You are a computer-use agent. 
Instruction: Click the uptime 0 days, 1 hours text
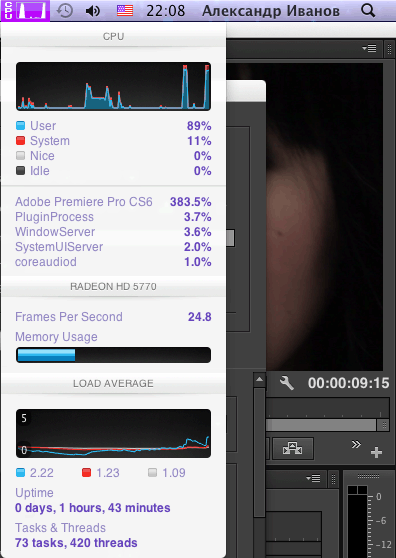click(93, 508)
